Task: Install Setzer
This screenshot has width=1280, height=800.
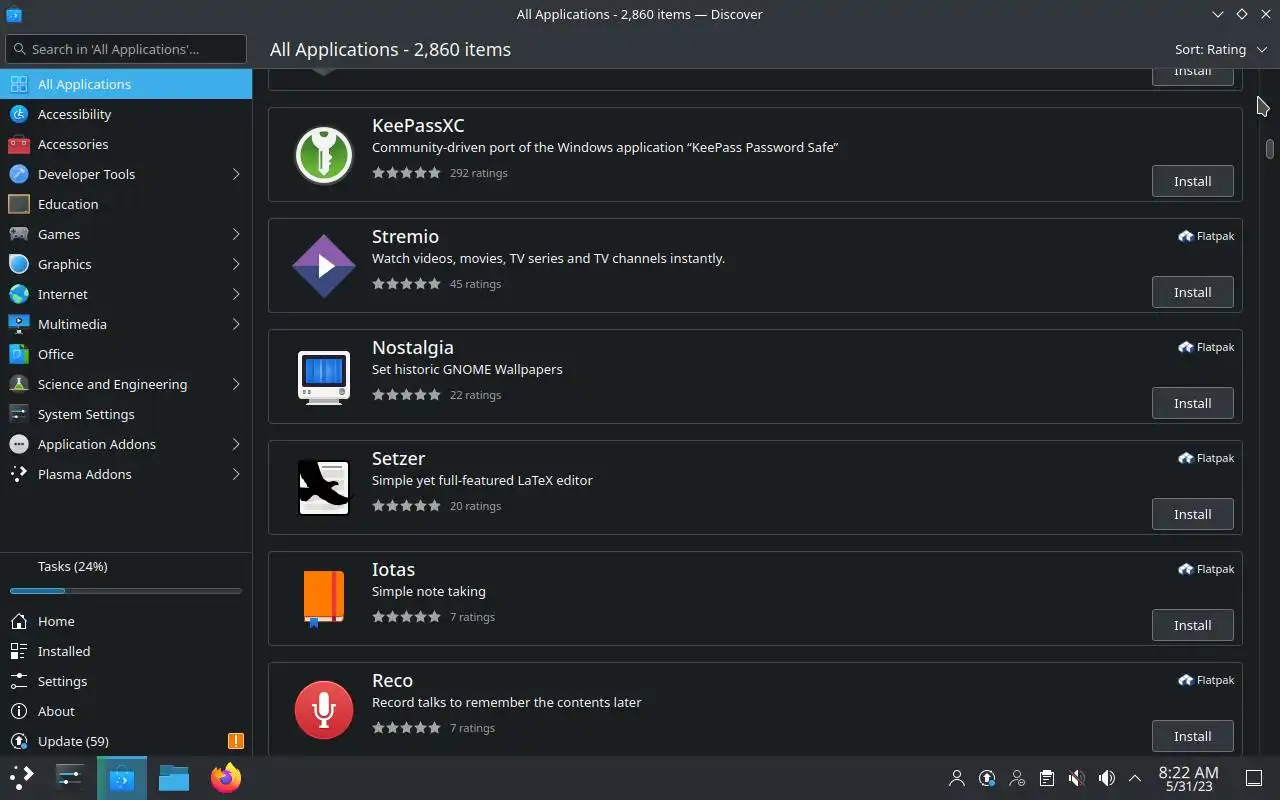Action: tap(1192, 514)
